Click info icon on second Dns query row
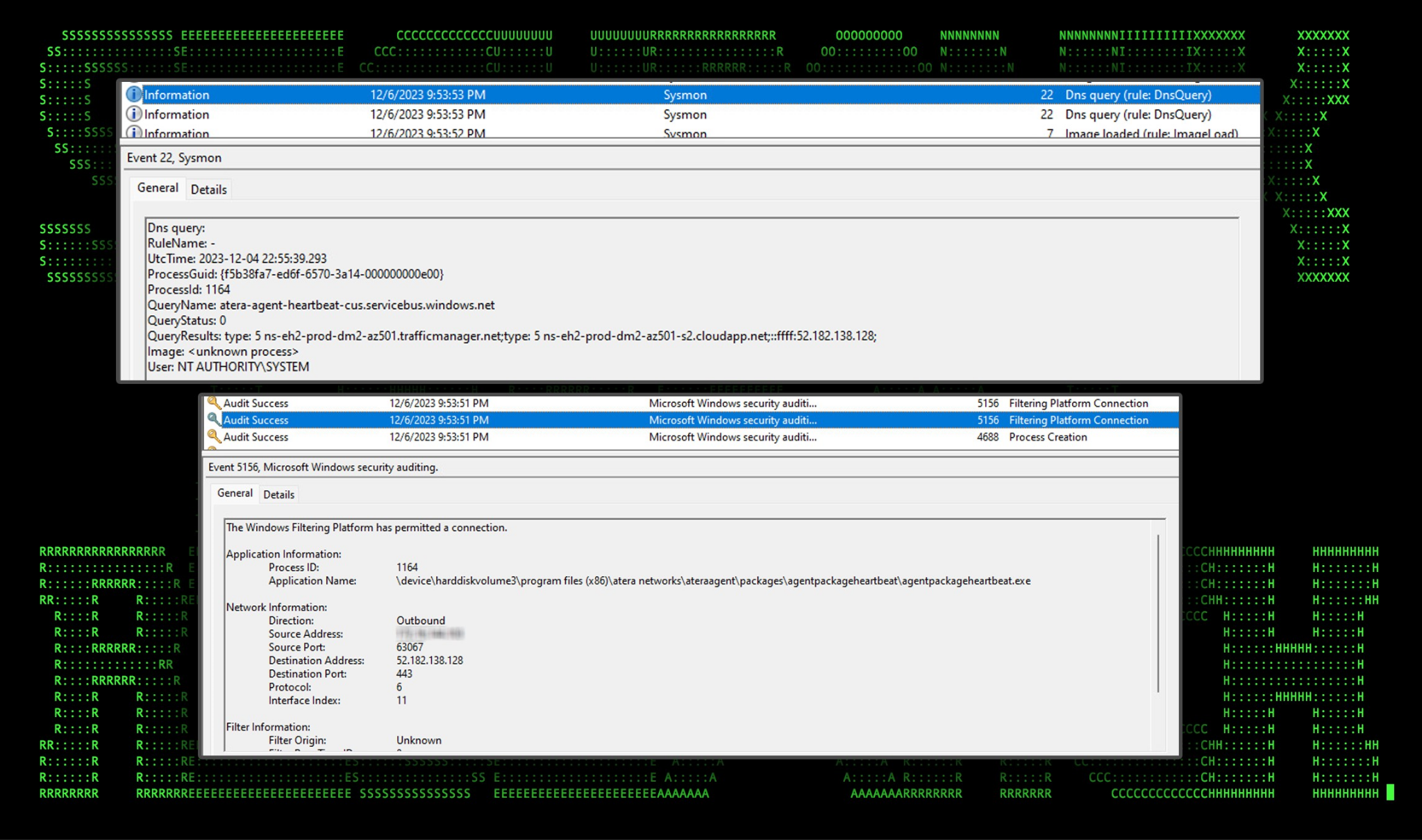 [133, 114]
